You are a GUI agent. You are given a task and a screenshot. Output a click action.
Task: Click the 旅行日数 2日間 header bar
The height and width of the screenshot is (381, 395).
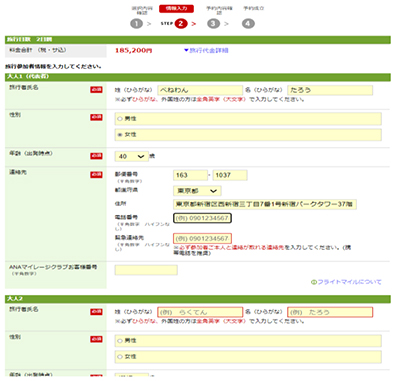pyautogui.click(x=198, y=40)
